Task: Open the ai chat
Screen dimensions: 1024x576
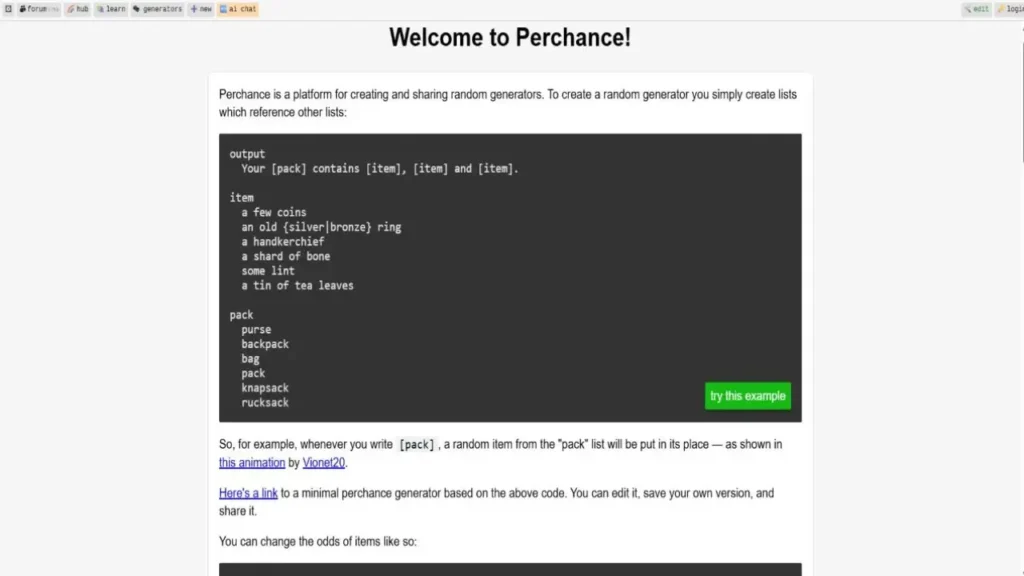Action: coord(239,9)
